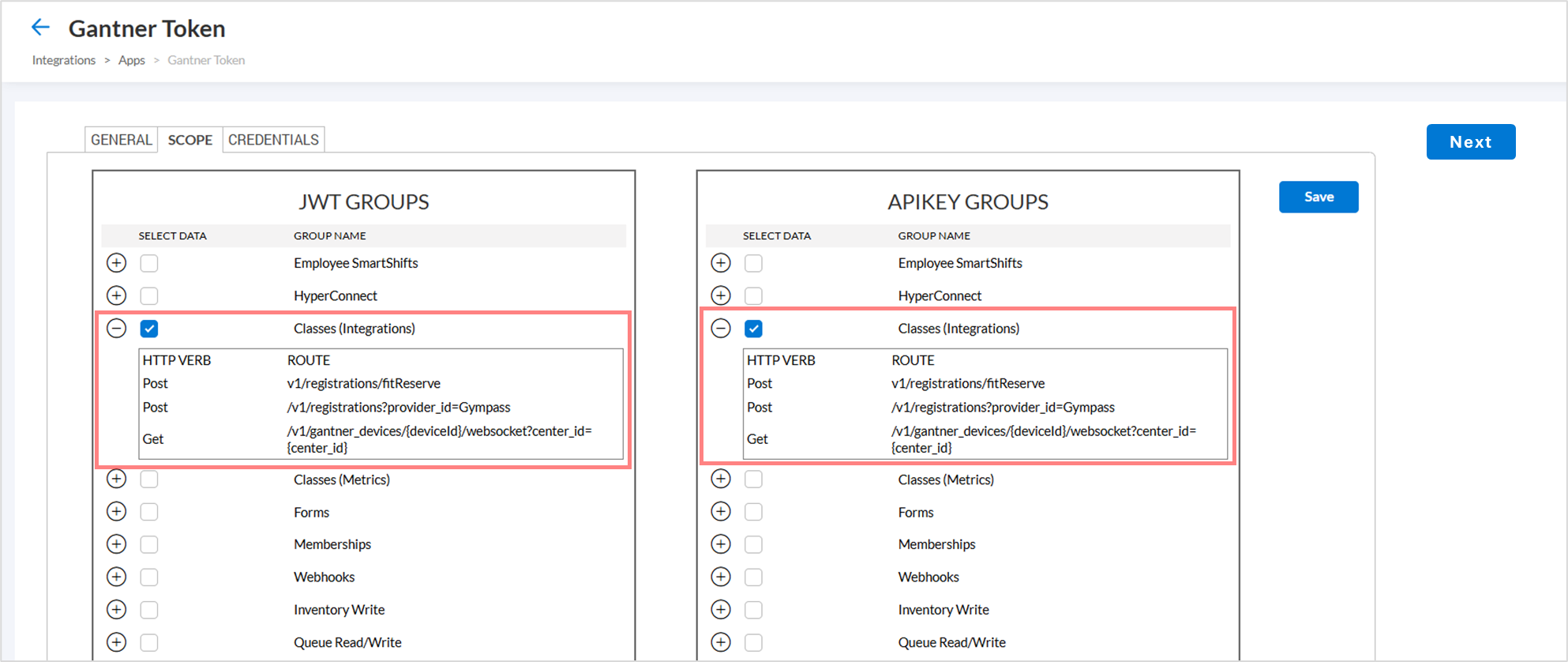The width and height of the screenshot is (1568, 662).
Task: Expand APIKEY Webhooks group
Action: coord(721,577)
